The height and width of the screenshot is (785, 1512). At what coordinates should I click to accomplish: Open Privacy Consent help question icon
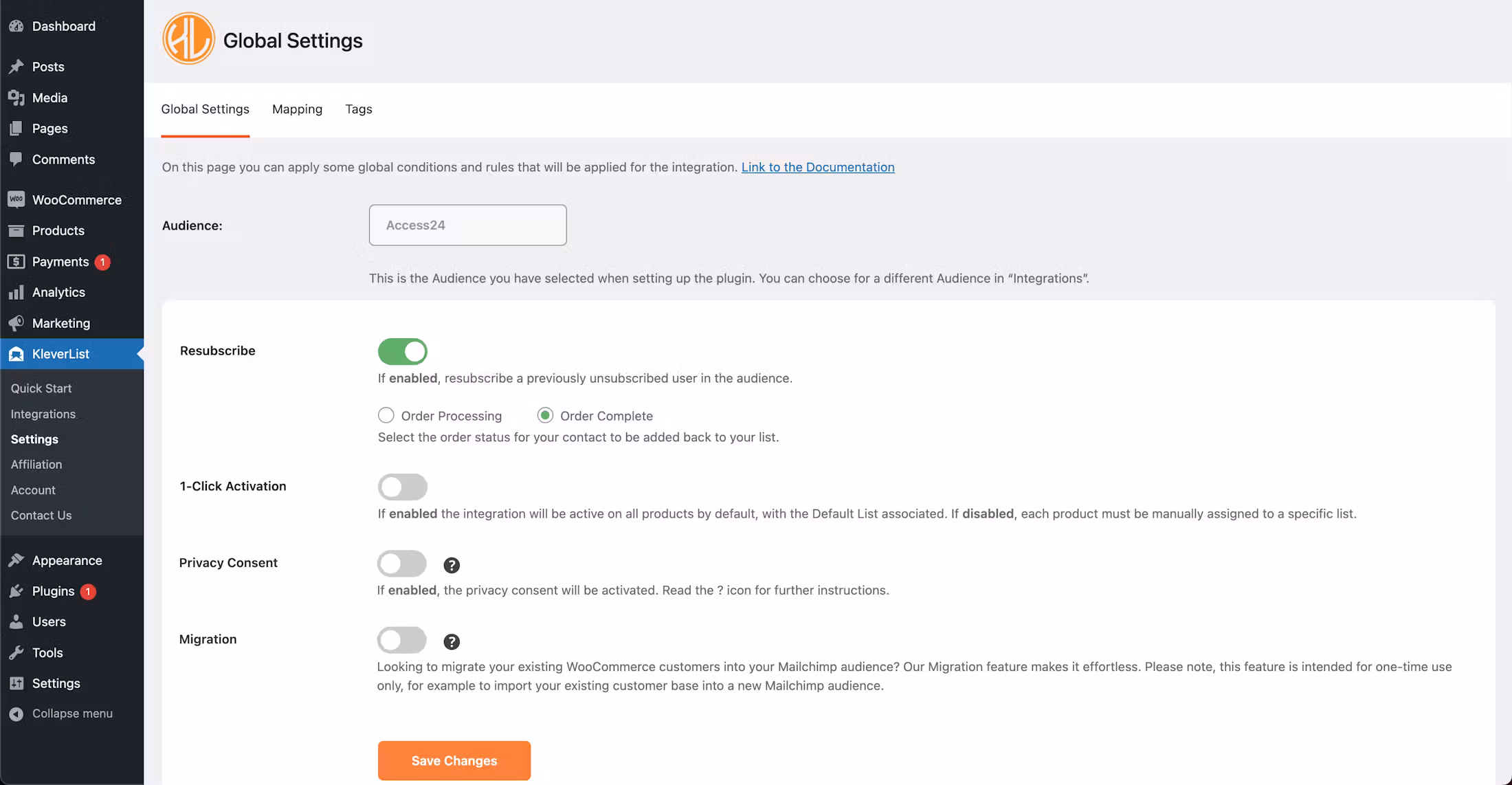452,565
